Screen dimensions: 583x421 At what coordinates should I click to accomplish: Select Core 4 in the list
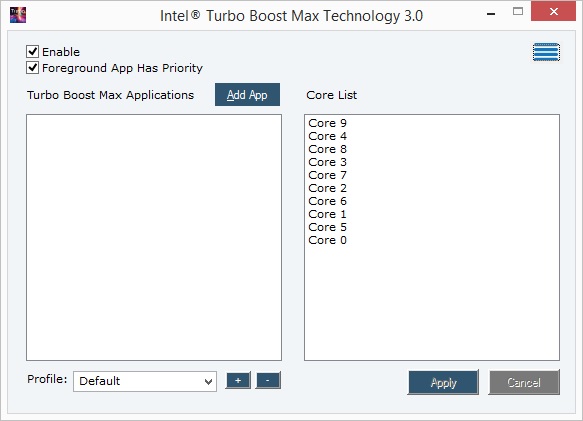328,136
